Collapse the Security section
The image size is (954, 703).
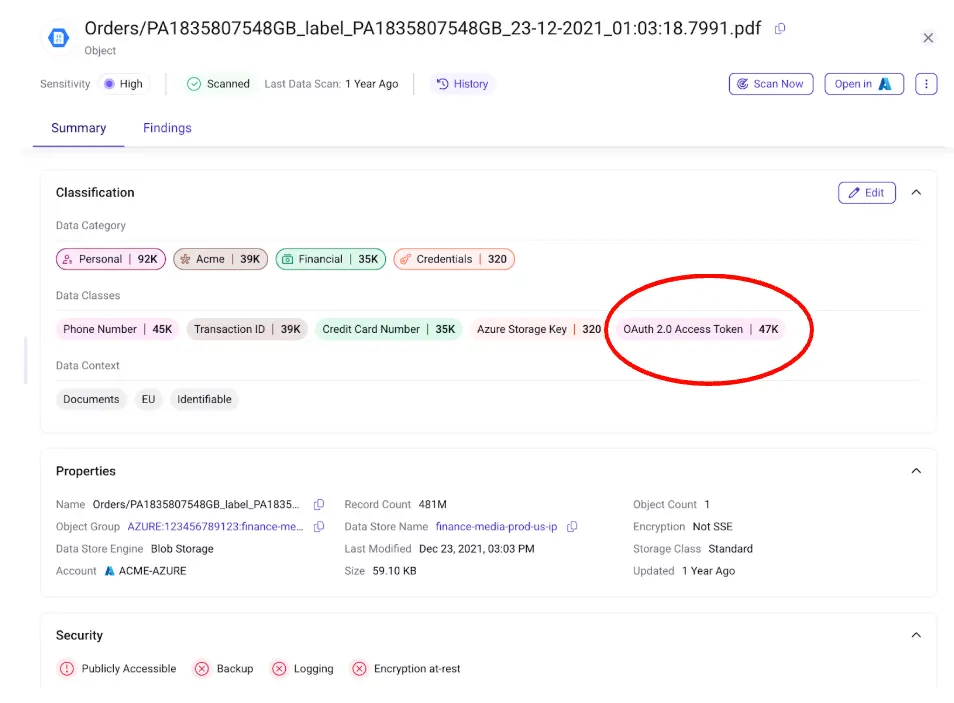click(916, 634)
